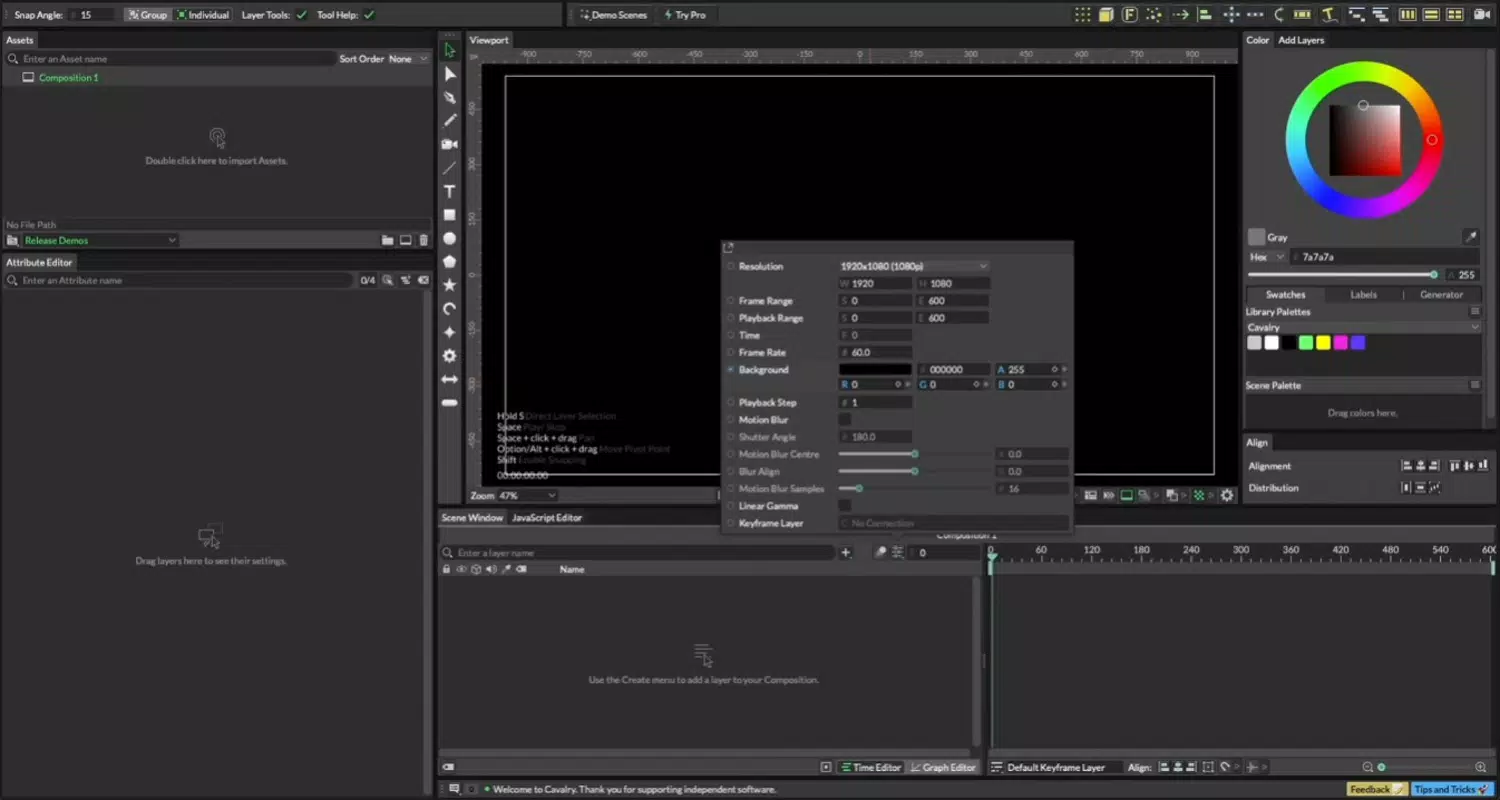Open the Release Demos dropdown
1500x800 pixels.
(x=100, y=240)
